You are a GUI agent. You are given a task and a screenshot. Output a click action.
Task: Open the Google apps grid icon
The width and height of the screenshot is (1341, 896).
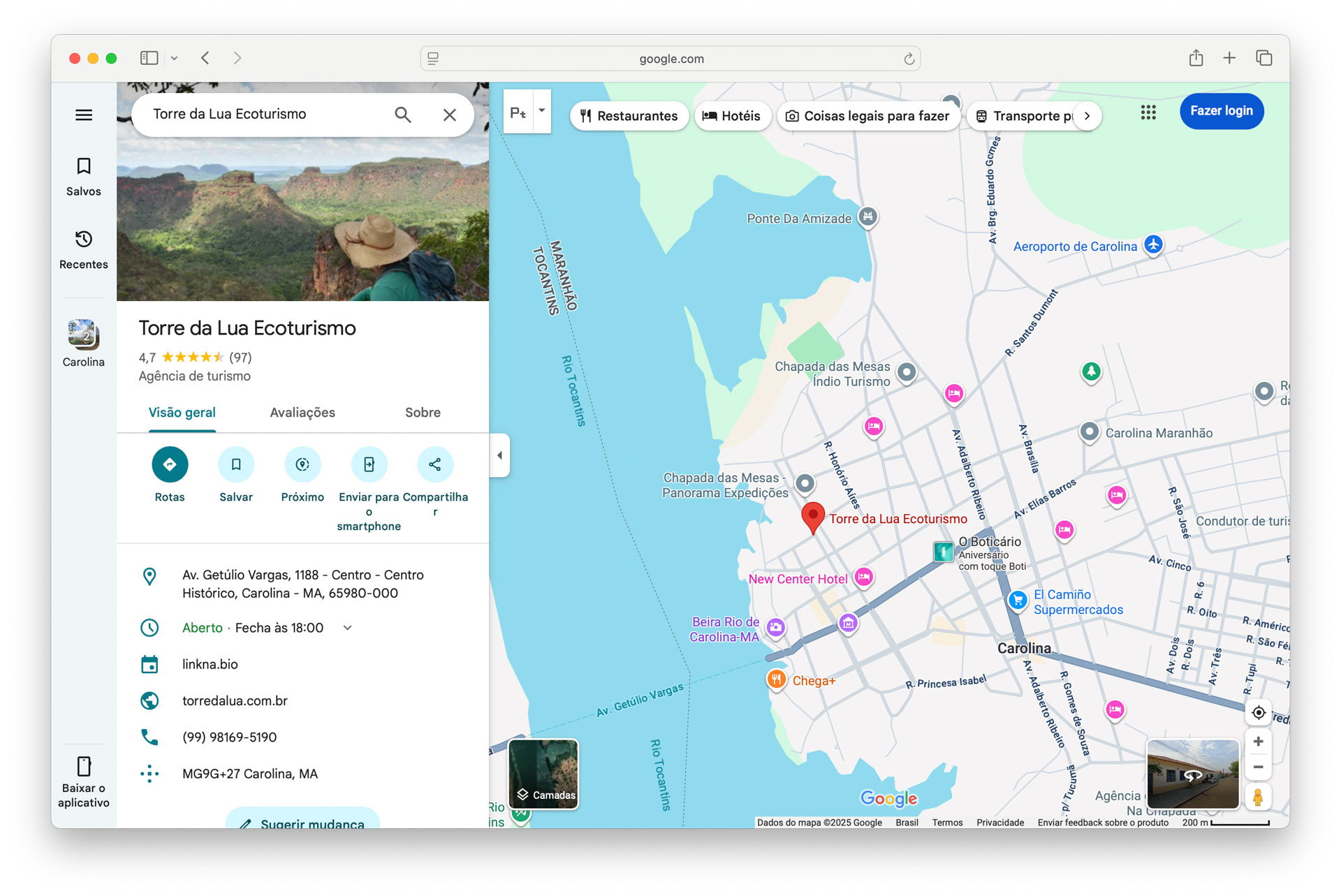[x=1148, y=112]
